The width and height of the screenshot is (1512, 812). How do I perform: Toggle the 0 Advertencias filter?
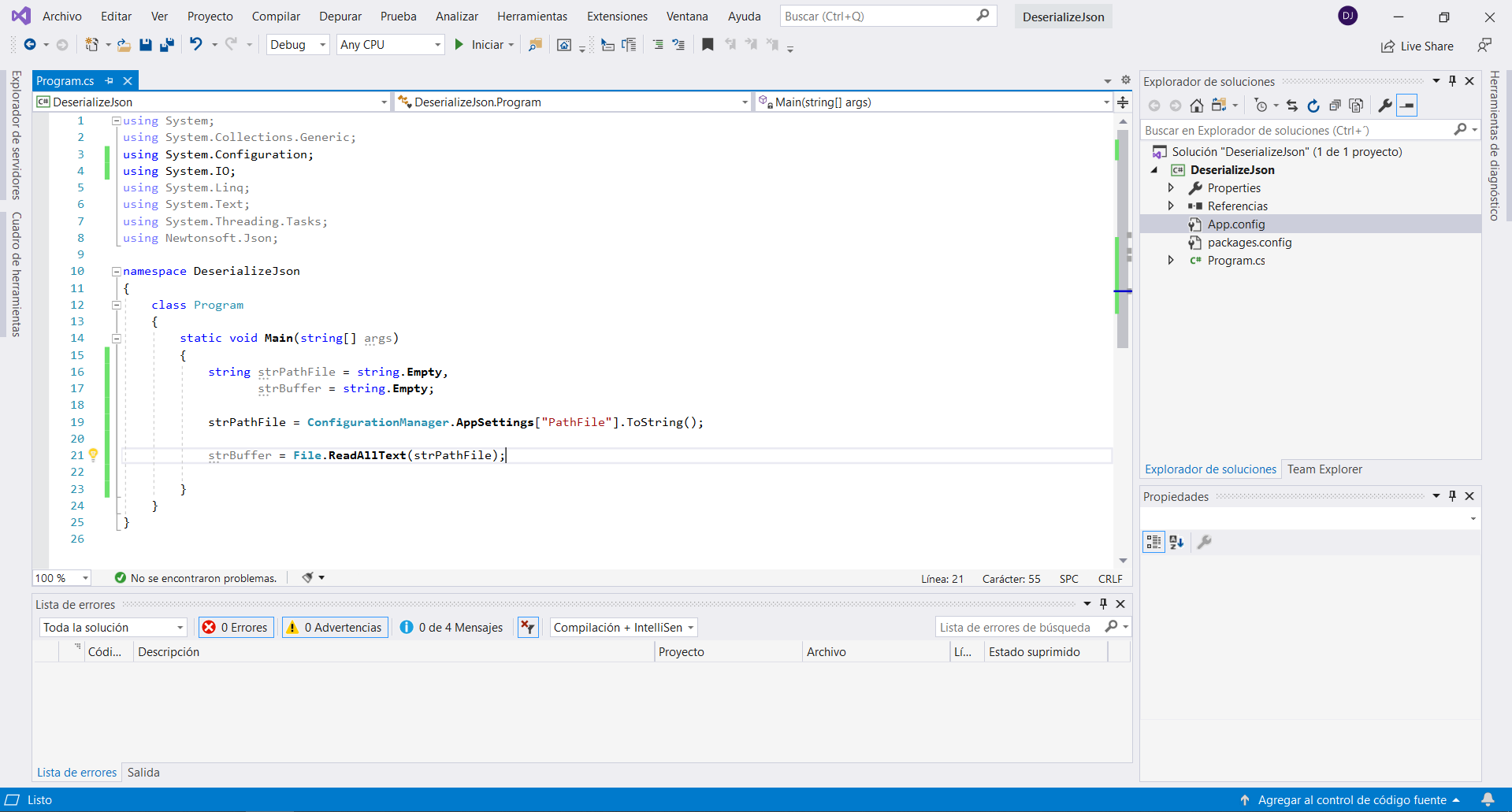pyautogui.click(x=335, y=627)
